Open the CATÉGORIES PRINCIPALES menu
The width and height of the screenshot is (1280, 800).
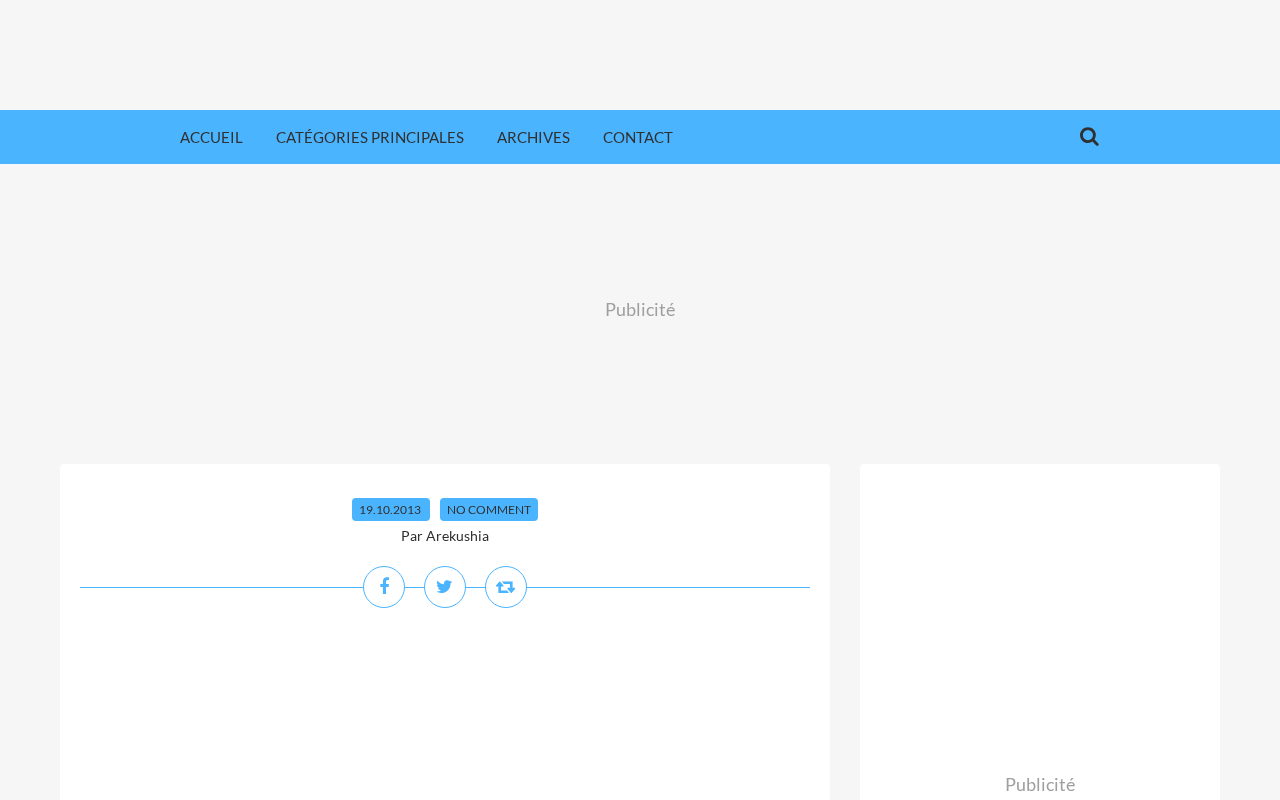(370, 137)
